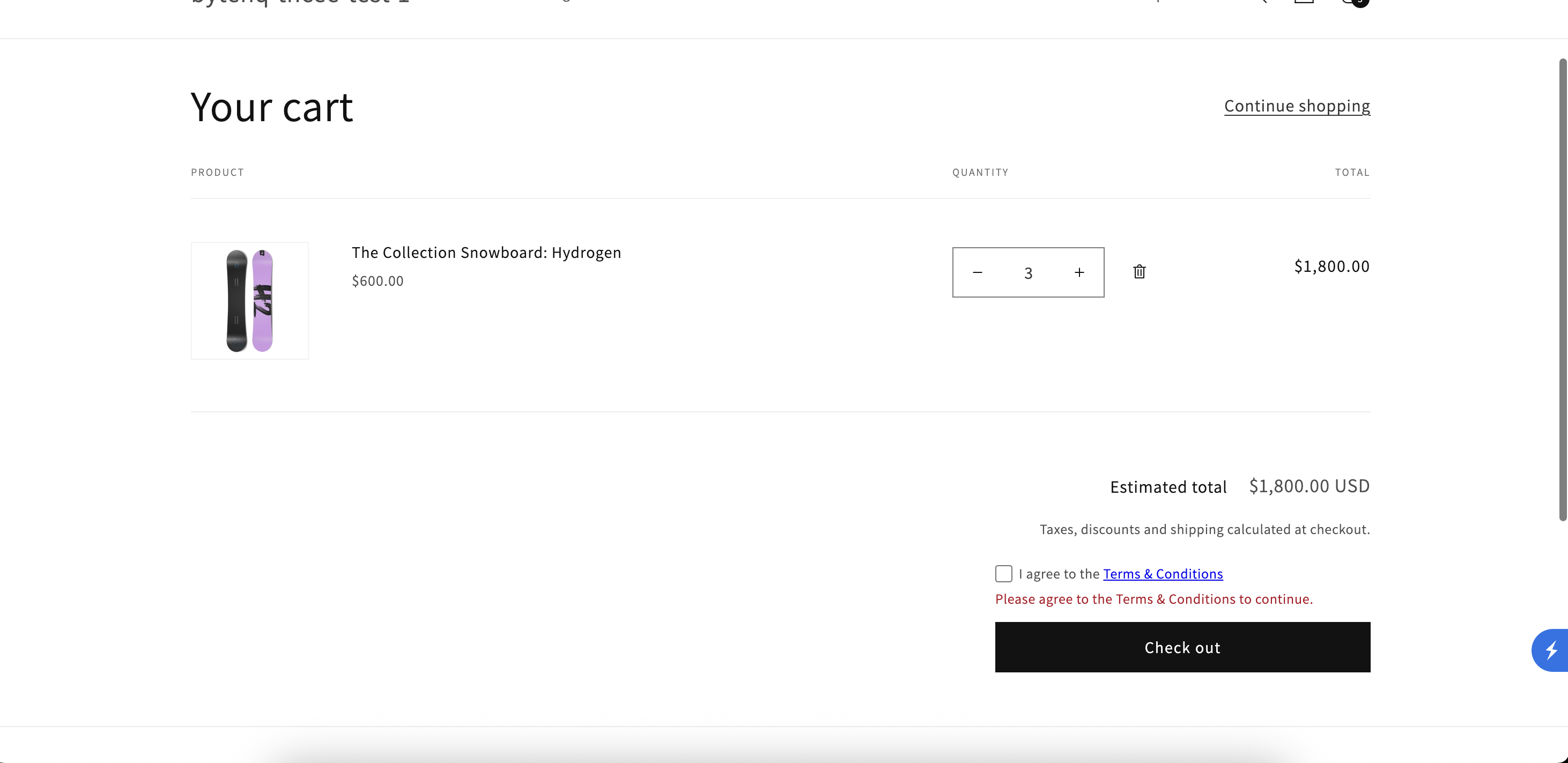Click the QUANTITY column header
Image resolution: width=1568 pixels, height=763 pixels.
pyautogui.click(x=980, y=172)
